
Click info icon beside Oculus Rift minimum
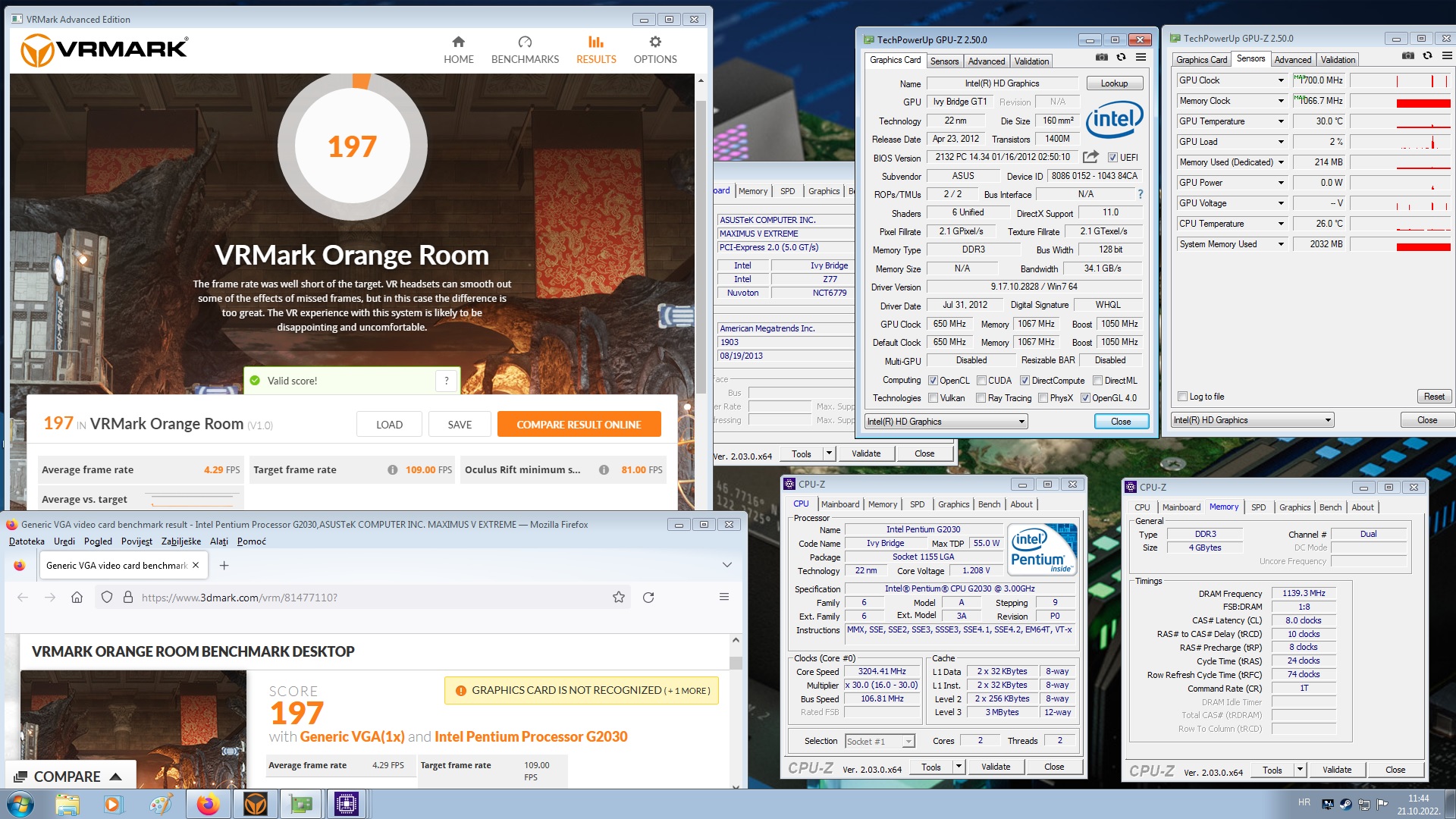tap(604, 470)
